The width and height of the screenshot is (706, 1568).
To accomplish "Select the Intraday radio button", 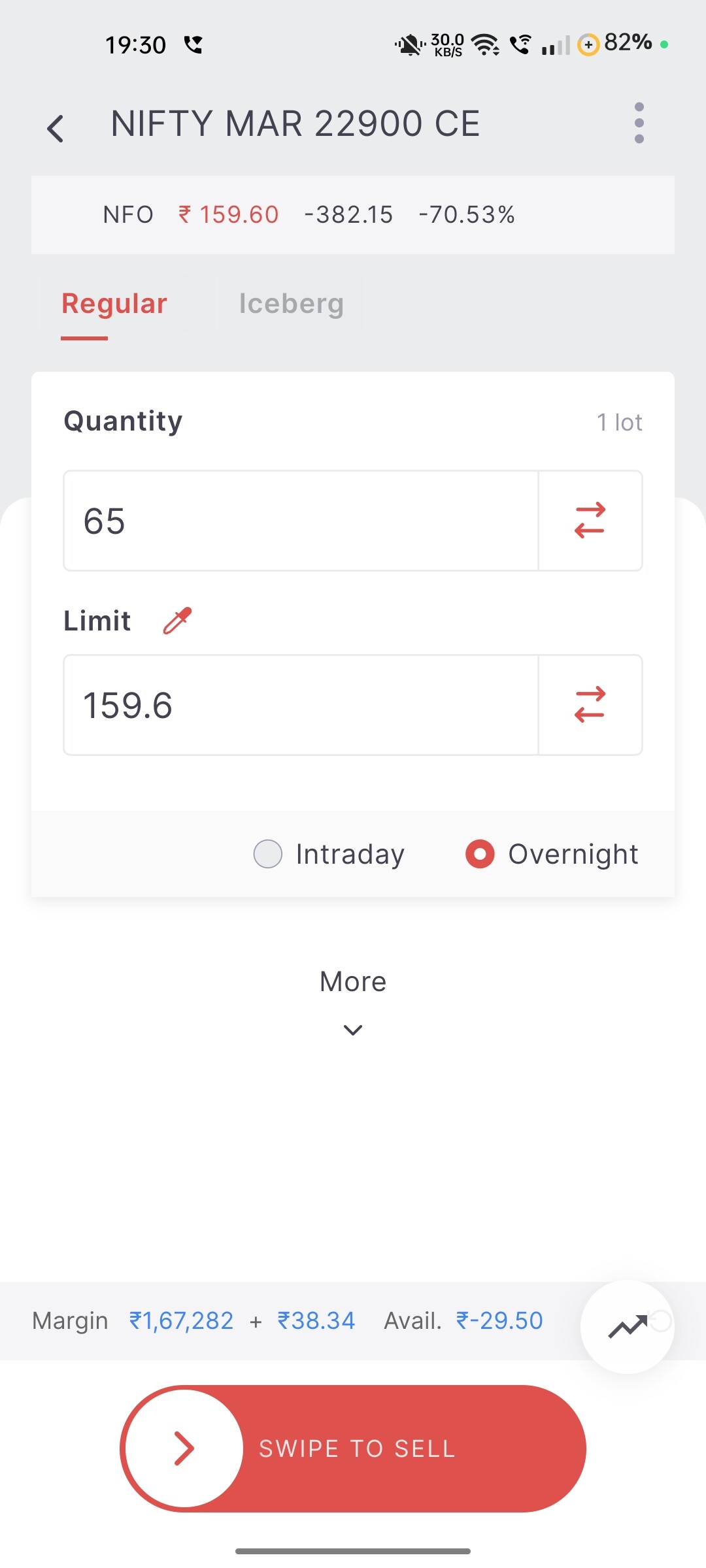I will (268, 854).
